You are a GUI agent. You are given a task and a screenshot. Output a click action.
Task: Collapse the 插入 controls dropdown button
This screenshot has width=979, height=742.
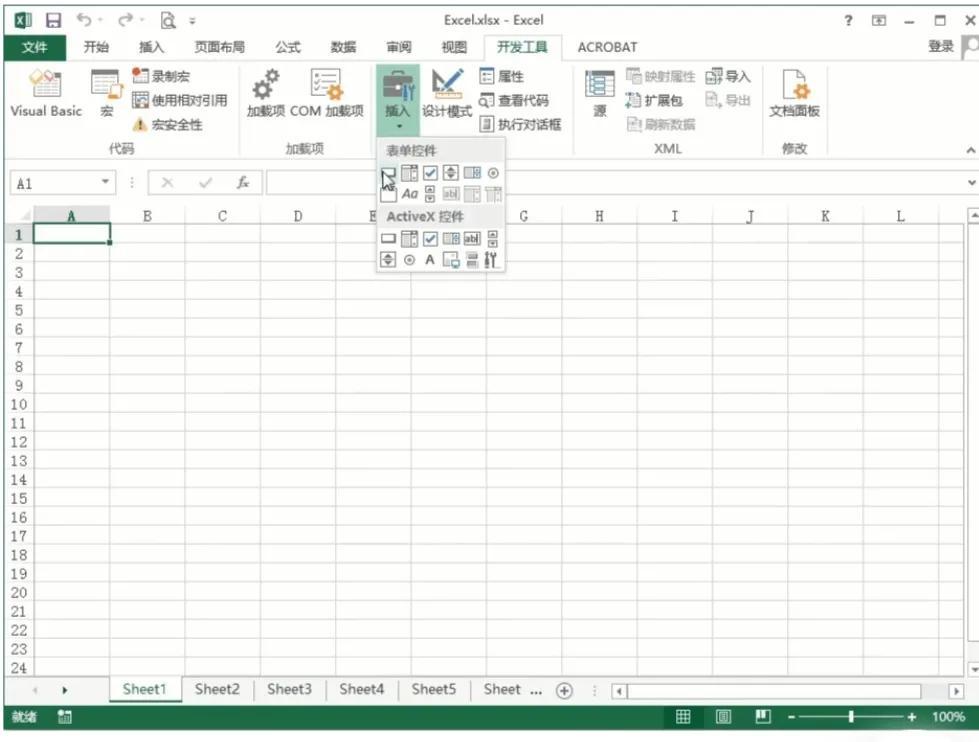(x=398, y=100)
